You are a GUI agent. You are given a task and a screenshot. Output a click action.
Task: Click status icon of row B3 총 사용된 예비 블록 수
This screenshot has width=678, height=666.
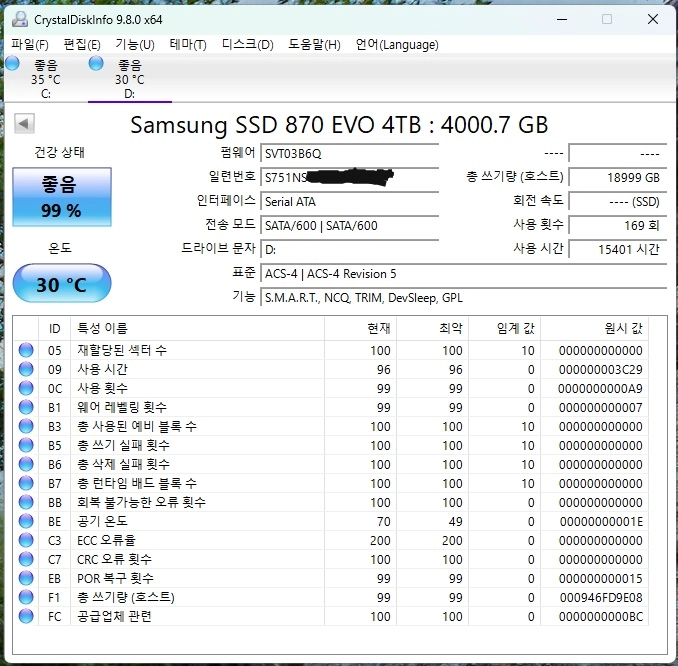click(x=26, y=426)
